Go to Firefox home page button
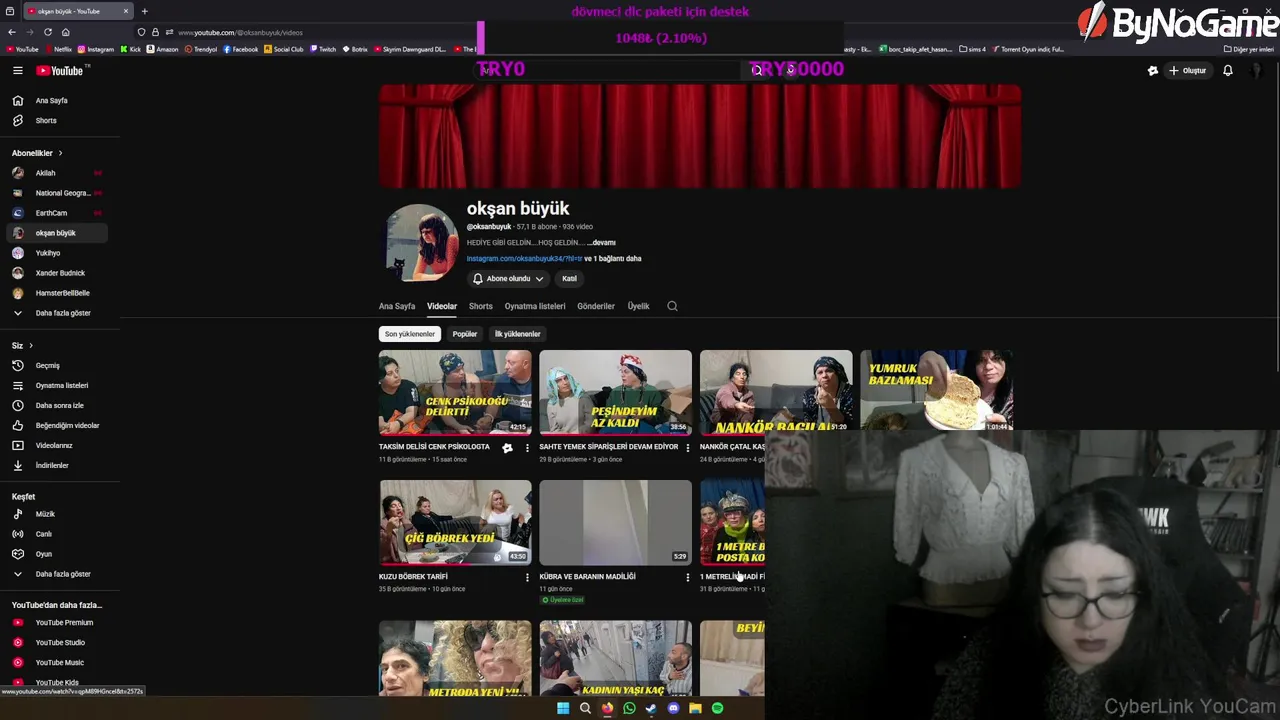 (66, 32)
